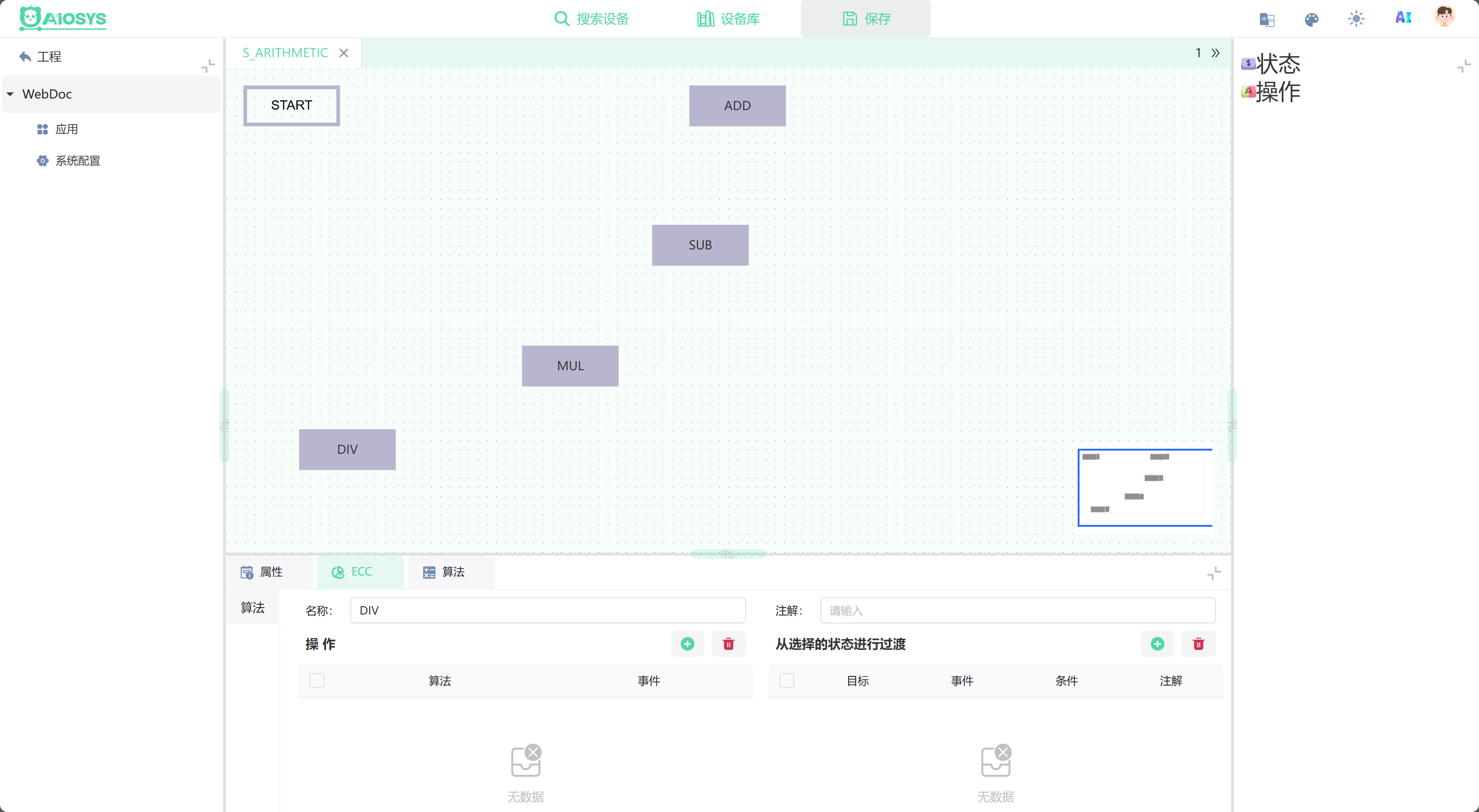Open the device library
The height and width of the screenshot is (812, 1479).
(728, 19)
